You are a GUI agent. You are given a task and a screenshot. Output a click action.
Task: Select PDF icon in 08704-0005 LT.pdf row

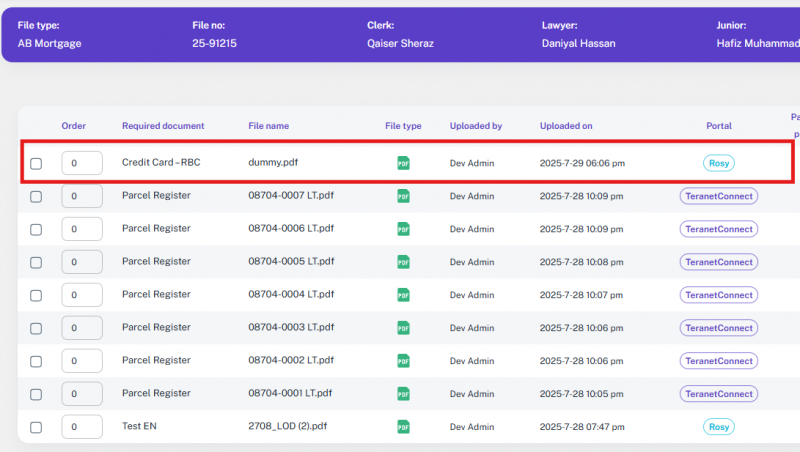(x=403, y=262)
